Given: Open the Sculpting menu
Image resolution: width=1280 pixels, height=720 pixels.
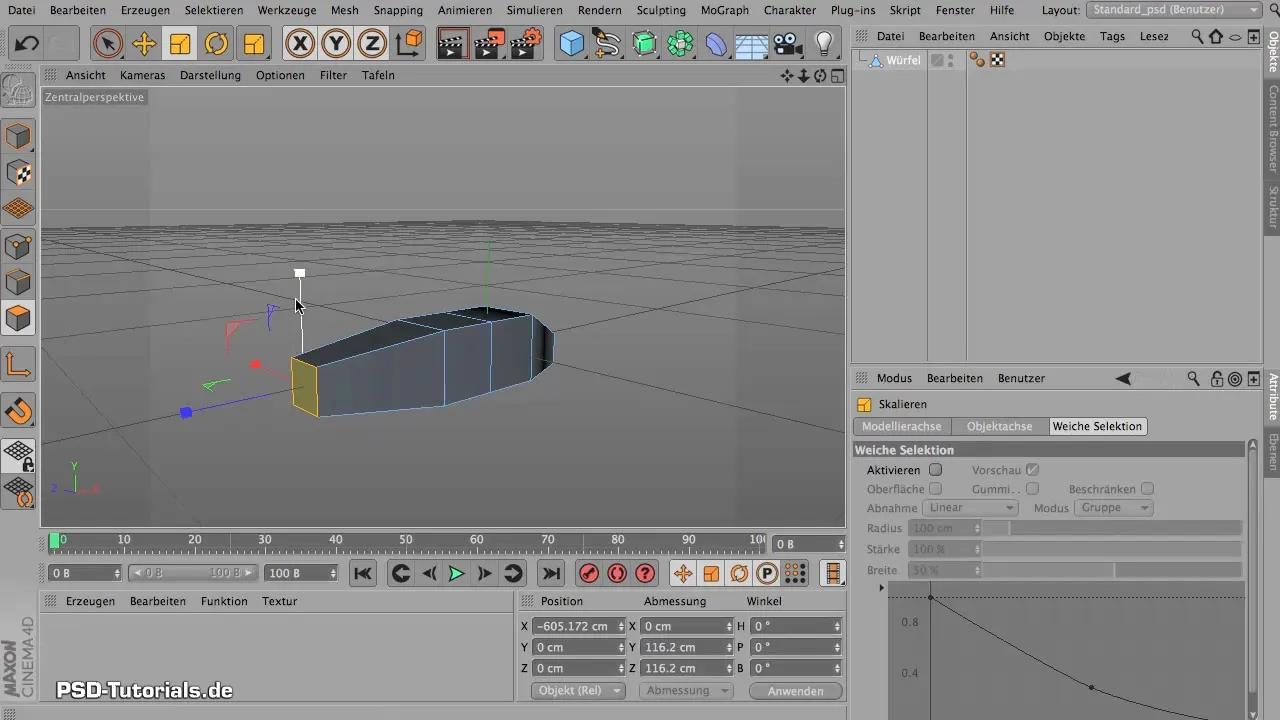Looking at the screenshot, I should point(661,10).
